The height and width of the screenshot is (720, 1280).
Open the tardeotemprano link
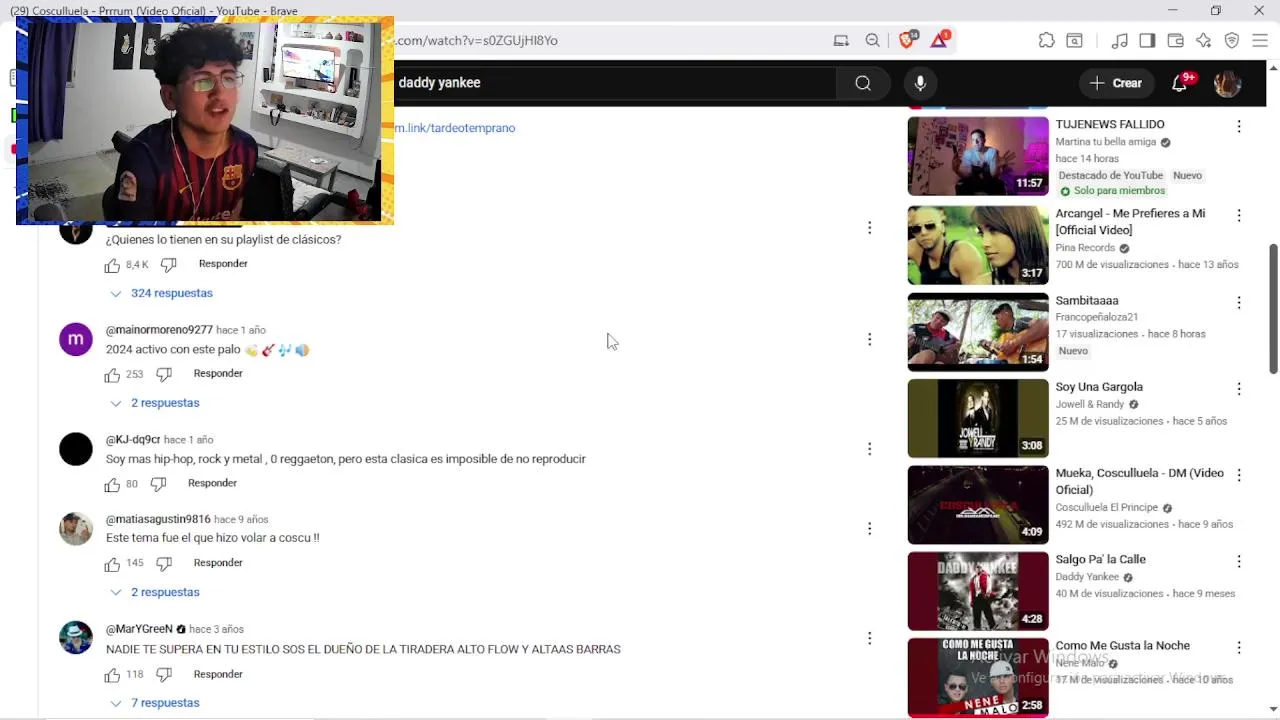pyautogui.click(x=455, y=128)
